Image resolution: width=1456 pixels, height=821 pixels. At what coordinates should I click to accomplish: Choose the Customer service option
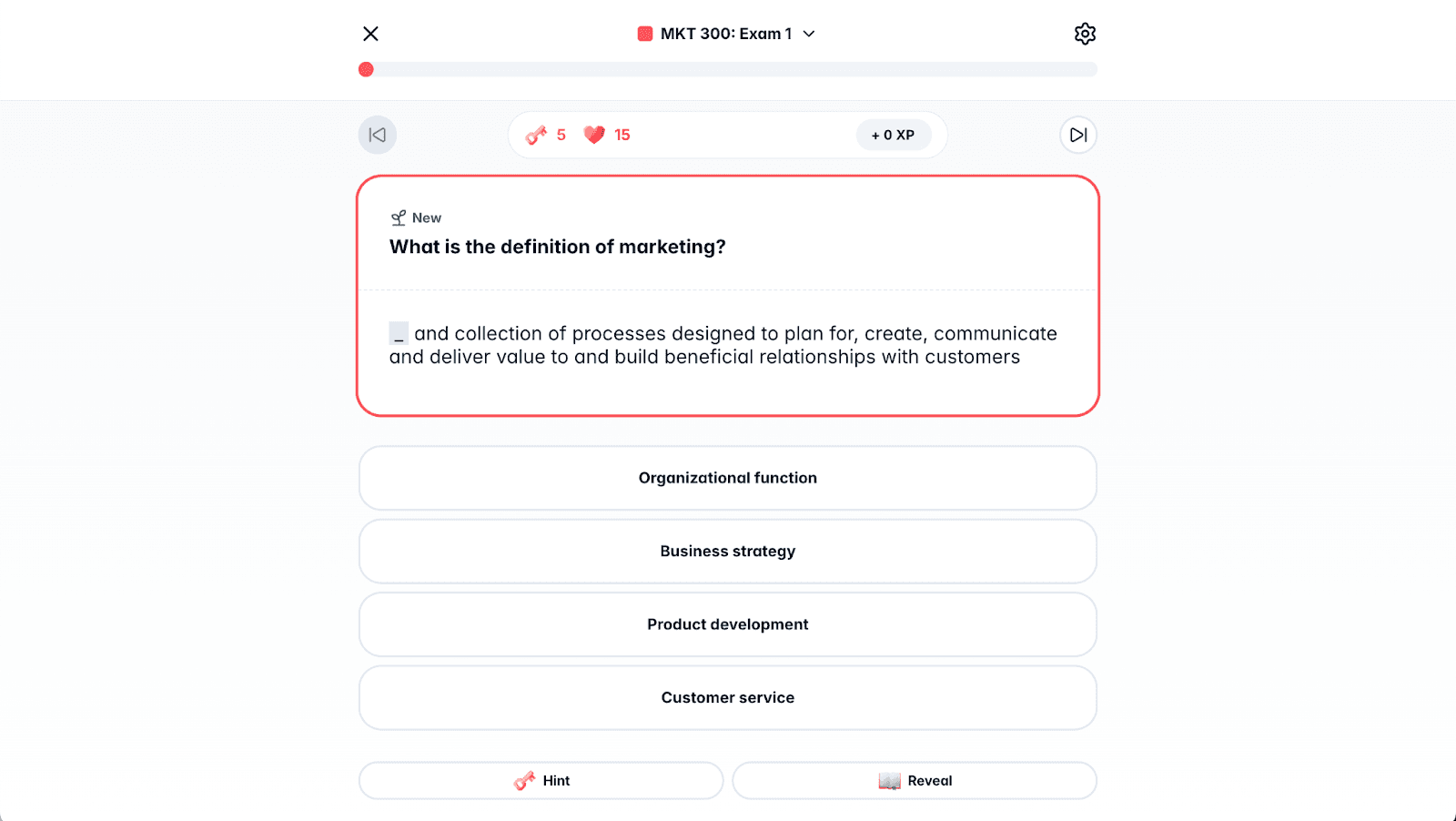pyautogui.click(x=728, y=698)
